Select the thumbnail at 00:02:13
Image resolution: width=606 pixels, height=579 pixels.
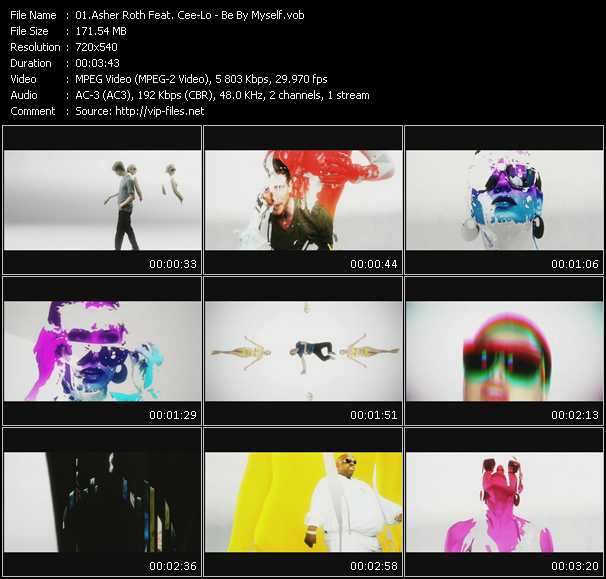[x=504, y=351]
